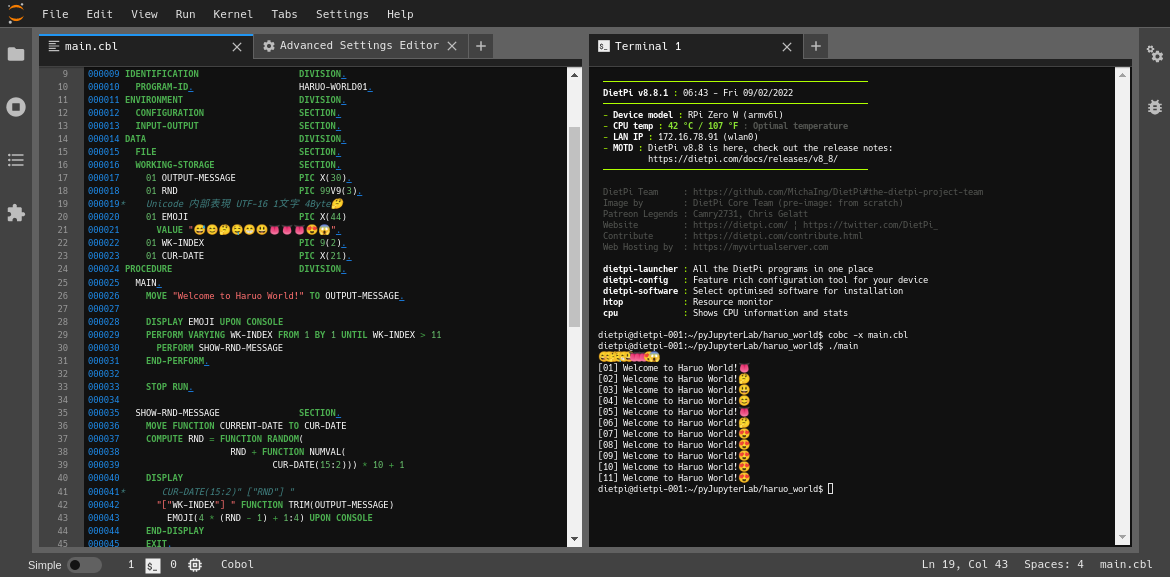Open the Settings menu
Viewport: 1170px width, 577px height.
(x=342, y=14)
